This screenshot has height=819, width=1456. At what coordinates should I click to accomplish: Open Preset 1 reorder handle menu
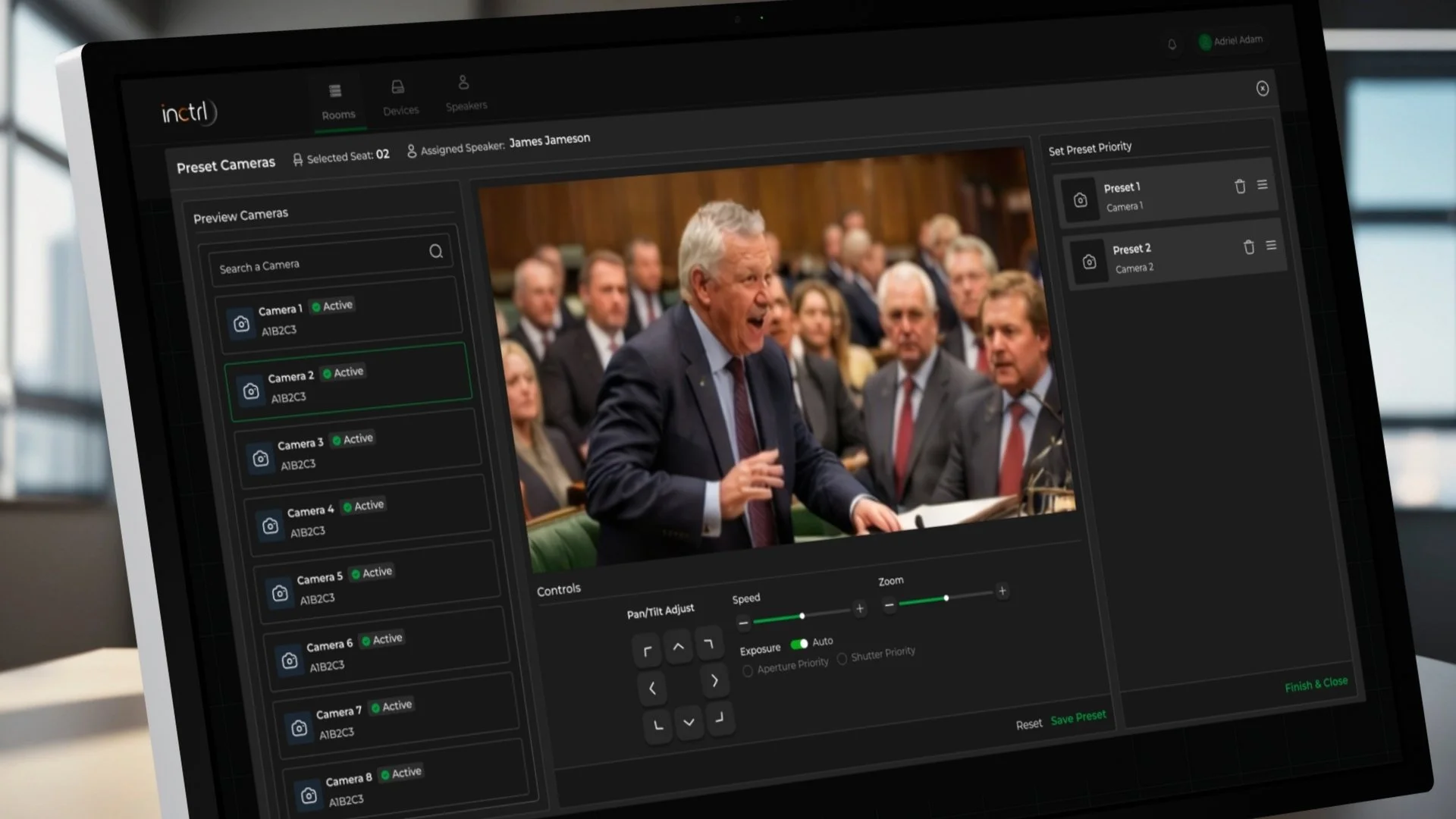[1263, 184]
